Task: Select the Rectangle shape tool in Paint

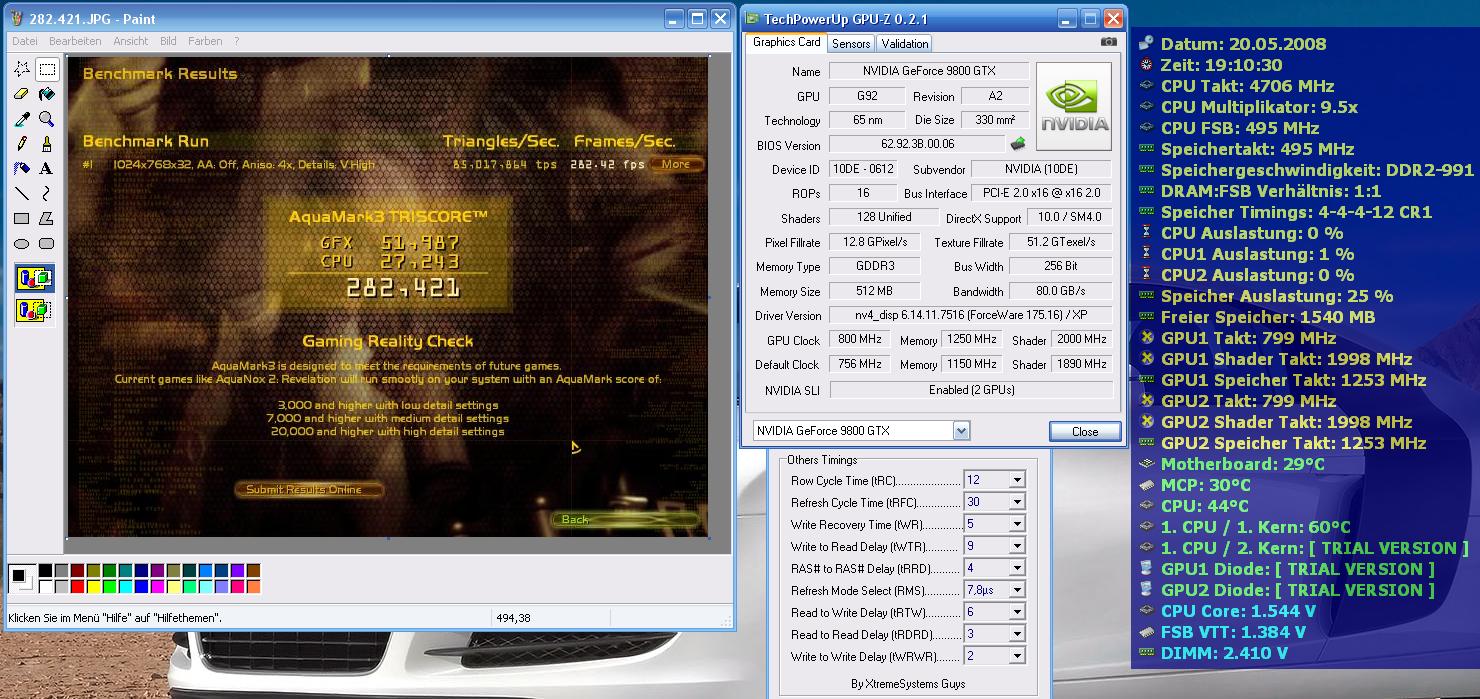Action: coord(22,219)
